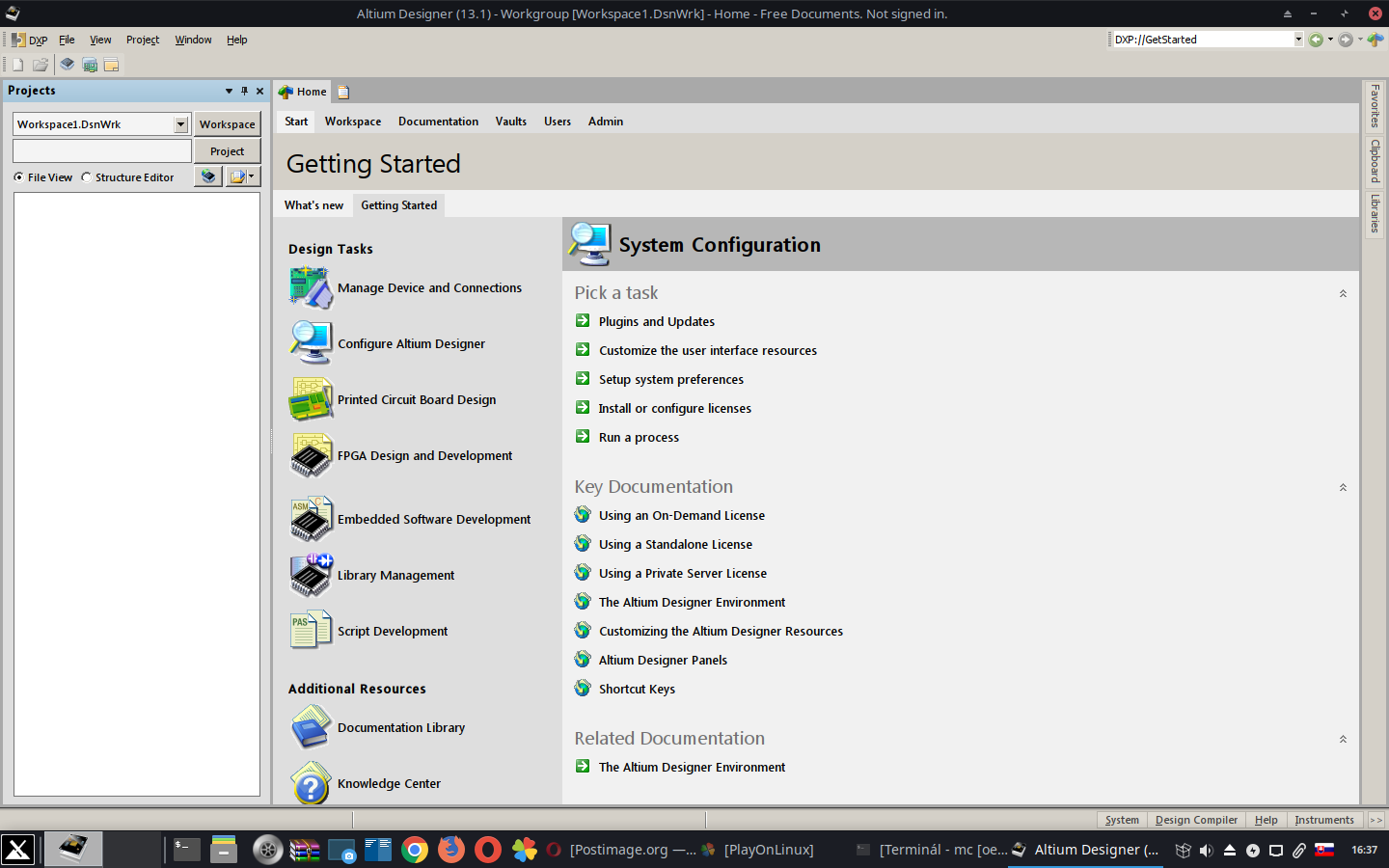
Task: Collapse the Related Documentation section
Action: click(x=1343, y=739)
